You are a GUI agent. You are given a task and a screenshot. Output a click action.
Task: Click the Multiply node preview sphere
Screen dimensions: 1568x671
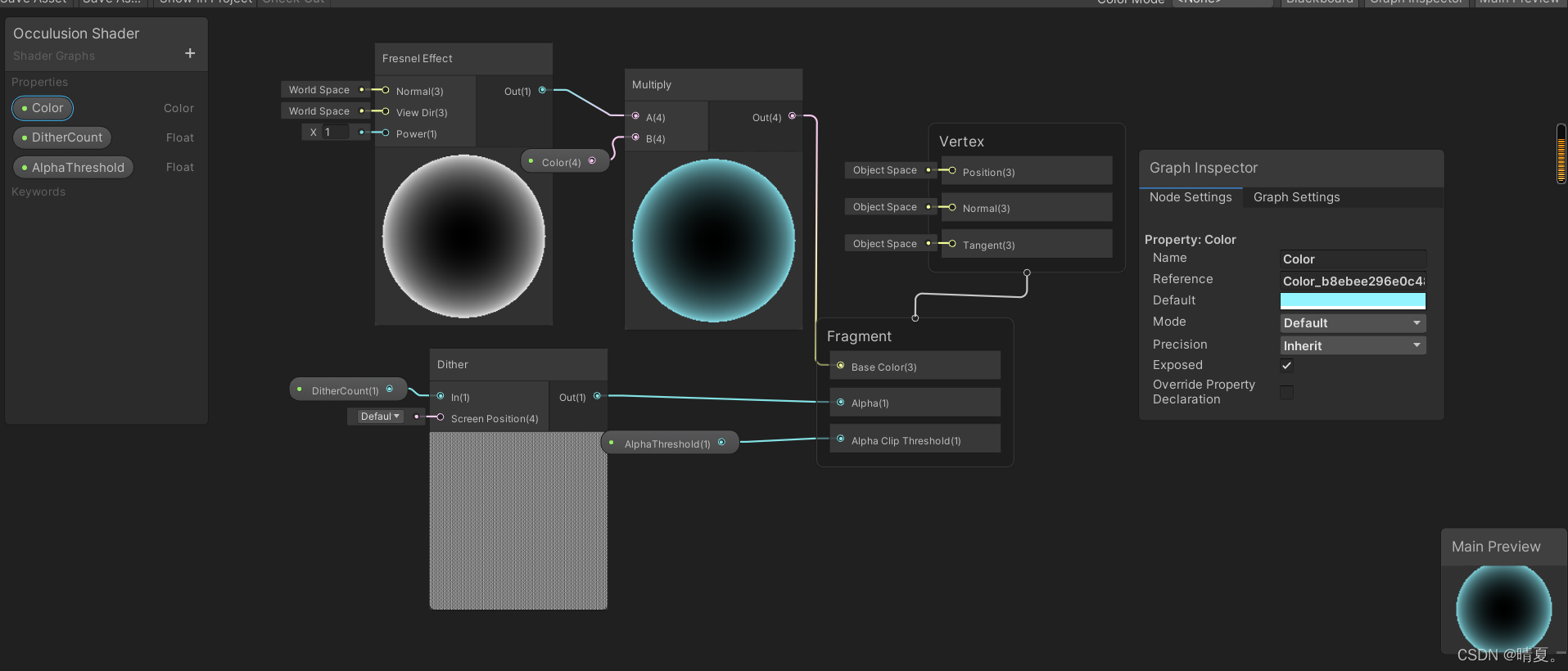tap(713, 241)
